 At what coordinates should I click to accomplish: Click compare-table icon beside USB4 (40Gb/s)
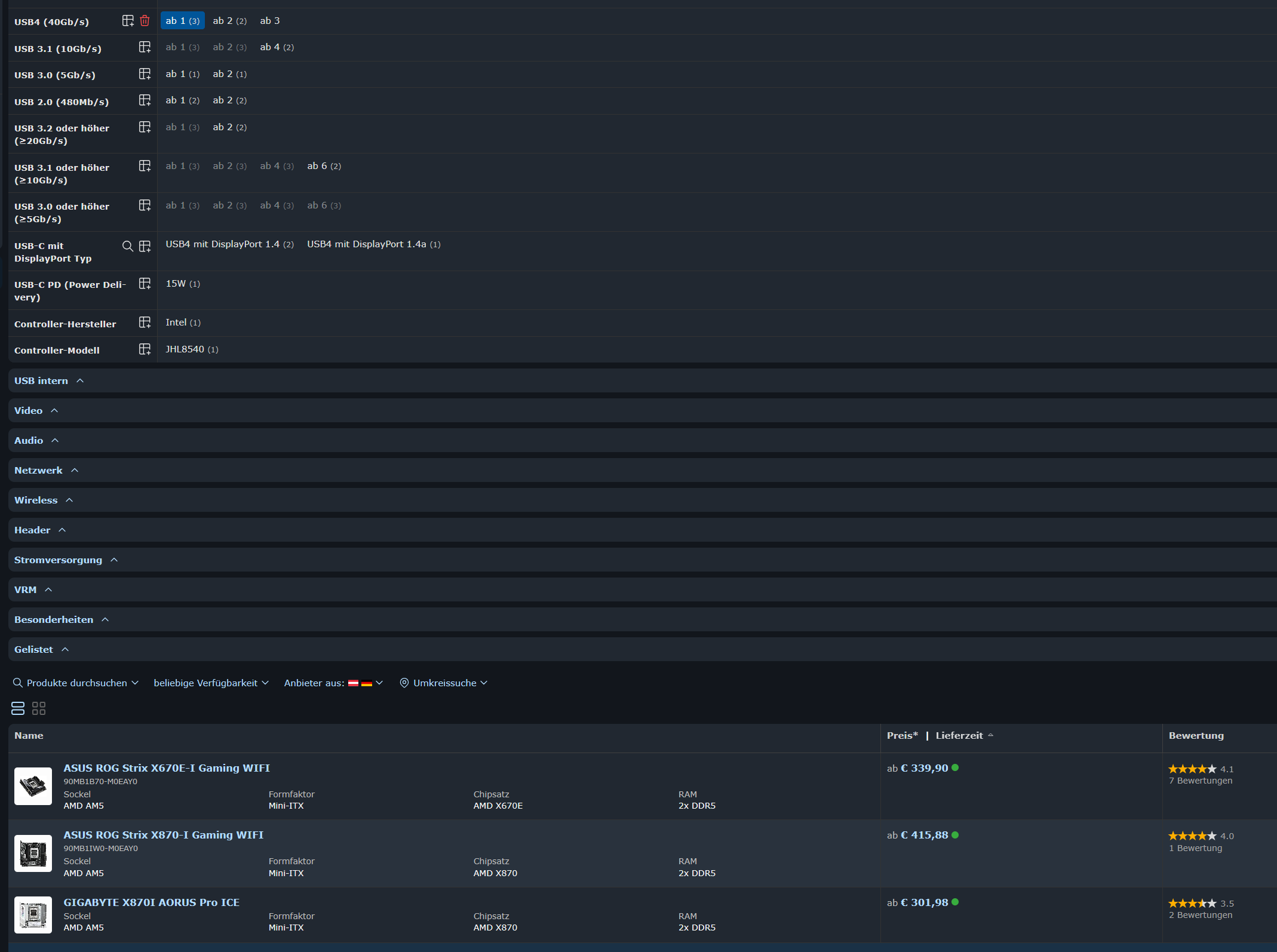click(128, 21)
